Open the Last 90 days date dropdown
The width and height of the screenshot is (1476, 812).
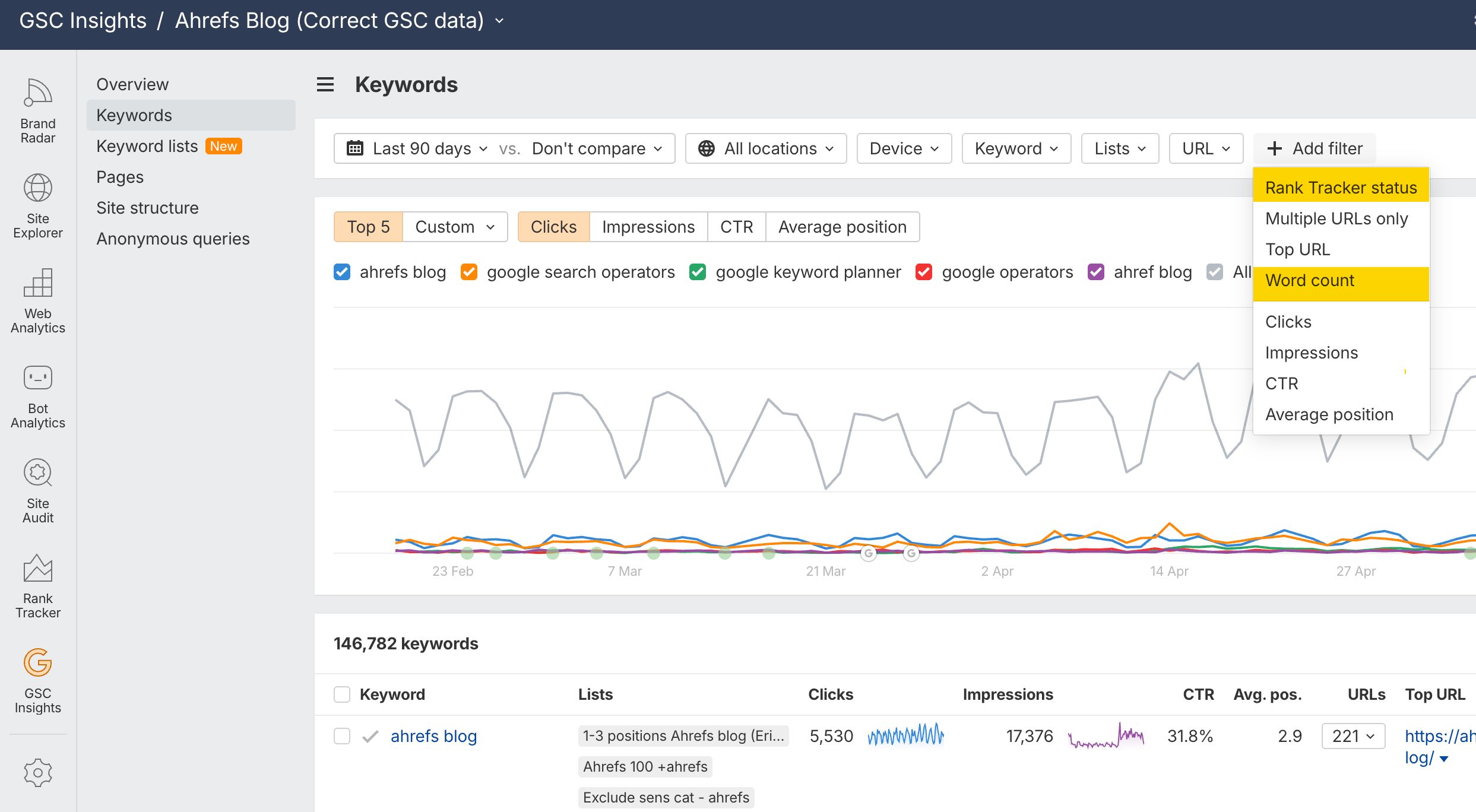pyautogui.click(x=430, y=148)
